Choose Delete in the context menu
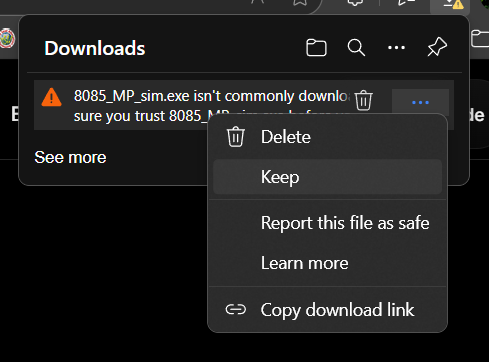 [327, 137]
